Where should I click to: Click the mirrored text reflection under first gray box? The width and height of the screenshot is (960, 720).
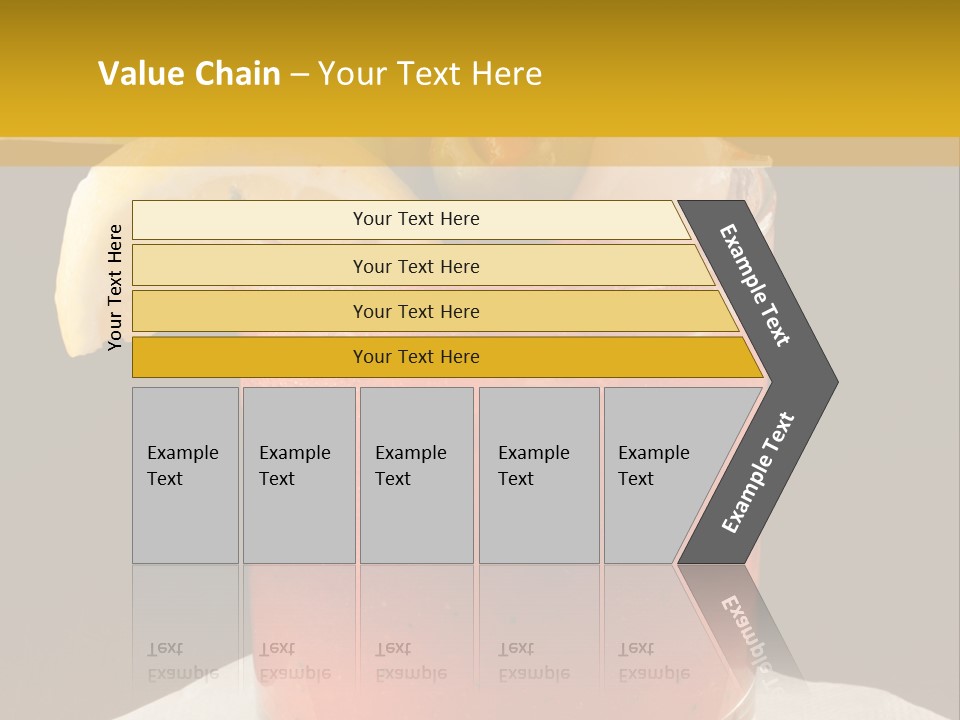[182, 662]
